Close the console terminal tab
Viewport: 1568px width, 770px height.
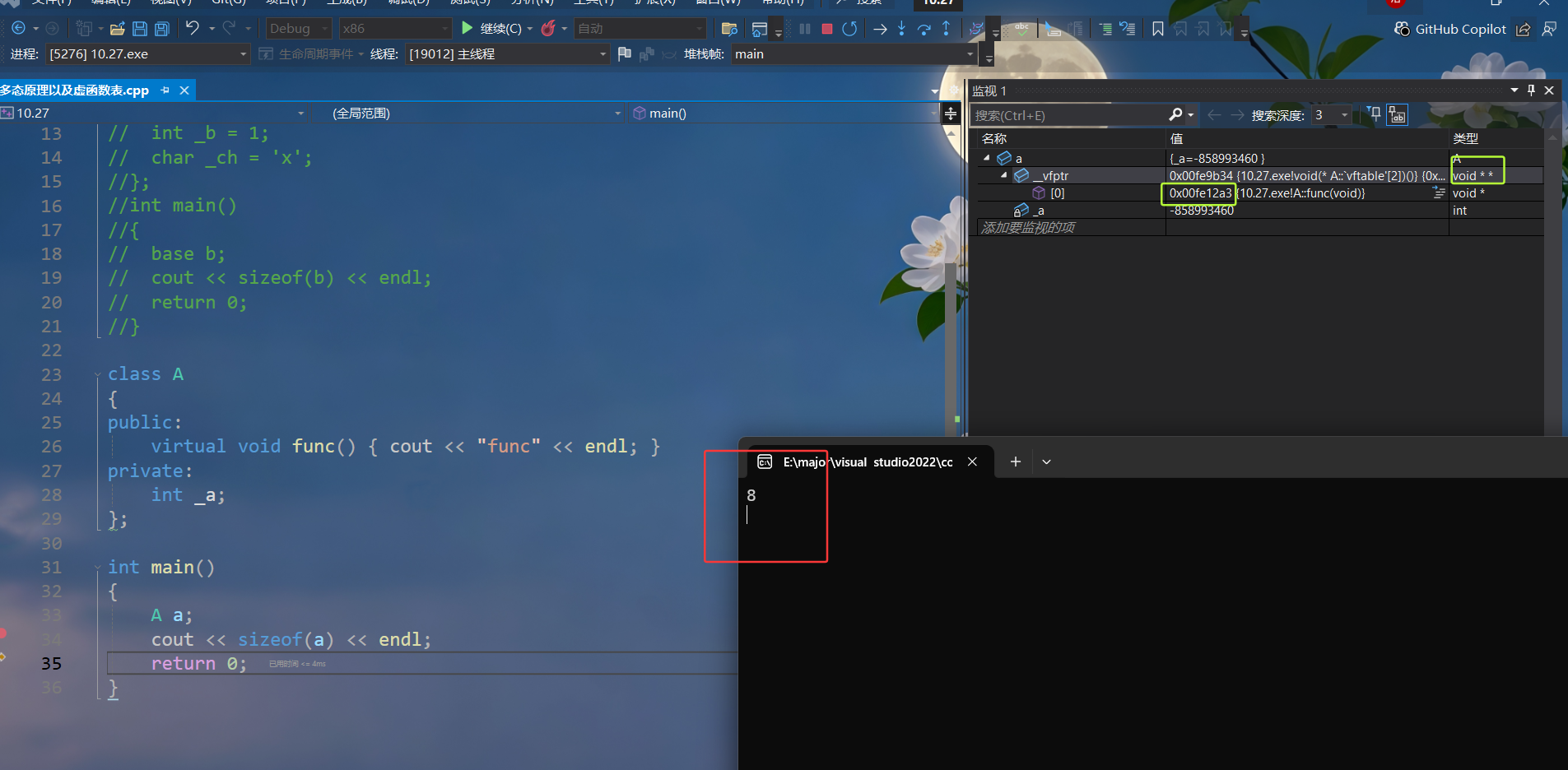click(972, 462)
